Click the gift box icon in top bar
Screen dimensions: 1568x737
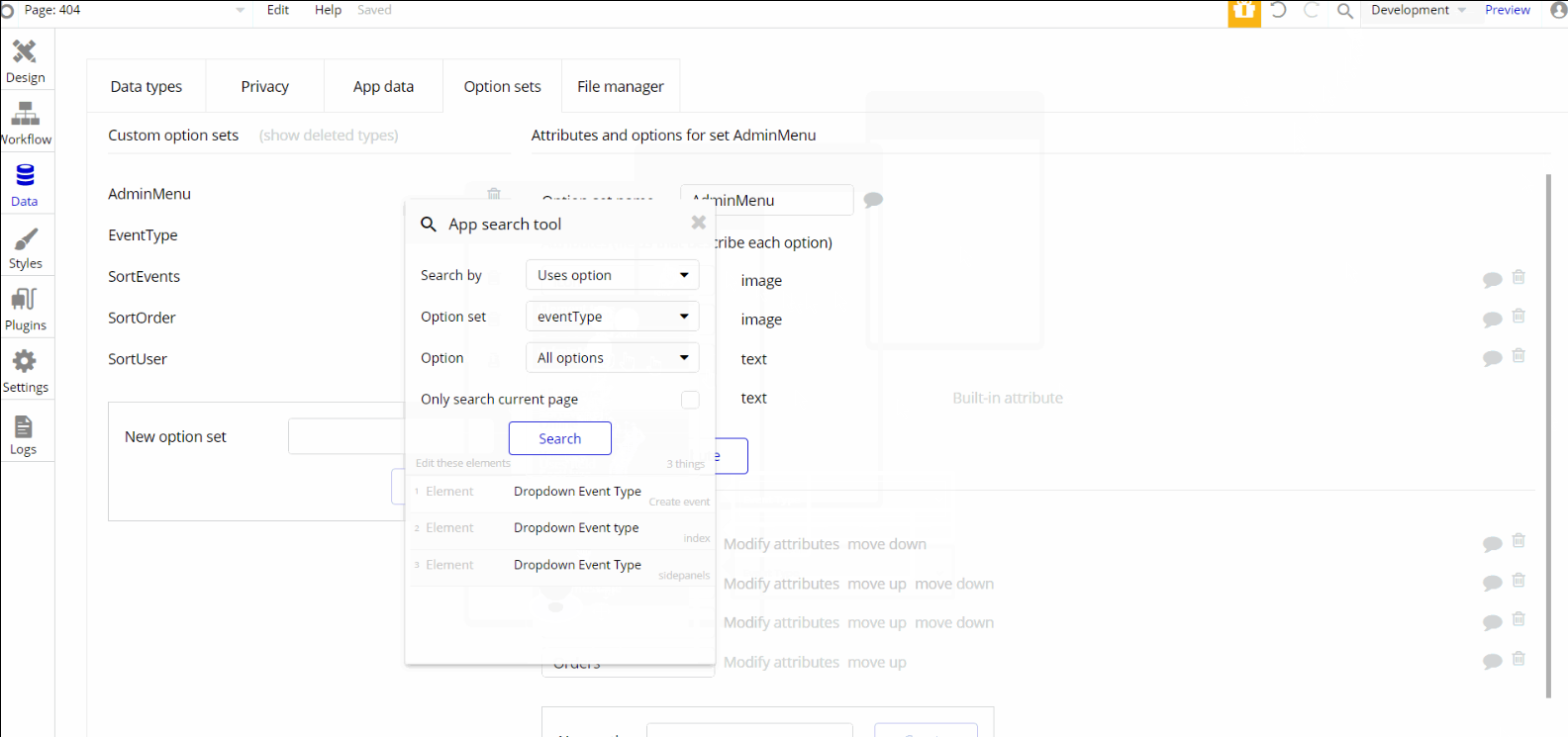click(x=1244, y=11)
